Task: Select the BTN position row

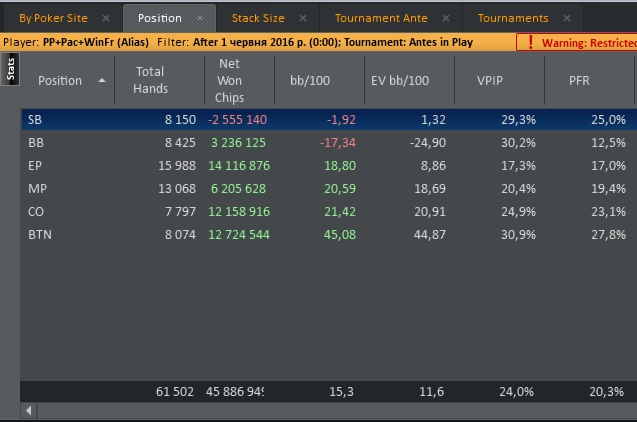Action: [329, 235]
